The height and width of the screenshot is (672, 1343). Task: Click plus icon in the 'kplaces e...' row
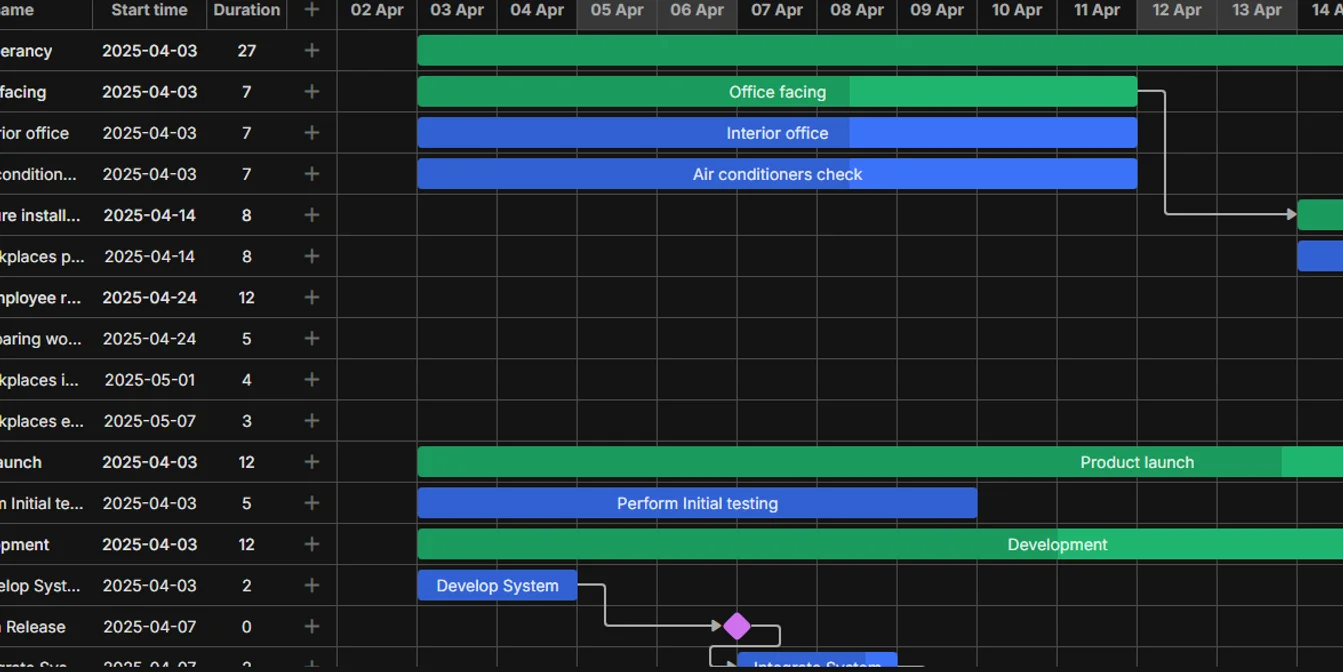312,420
